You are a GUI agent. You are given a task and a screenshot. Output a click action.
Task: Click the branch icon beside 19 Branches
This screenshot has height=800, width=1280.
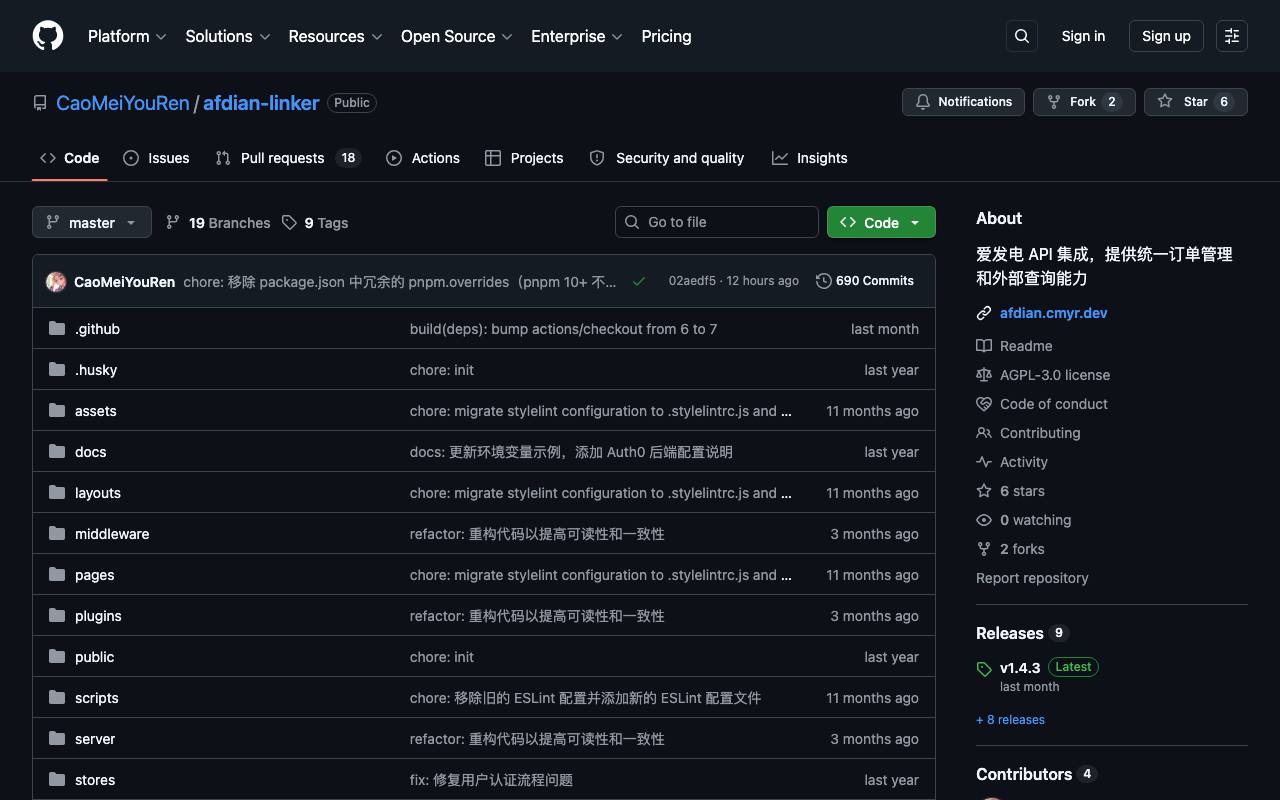coord(173,222)
